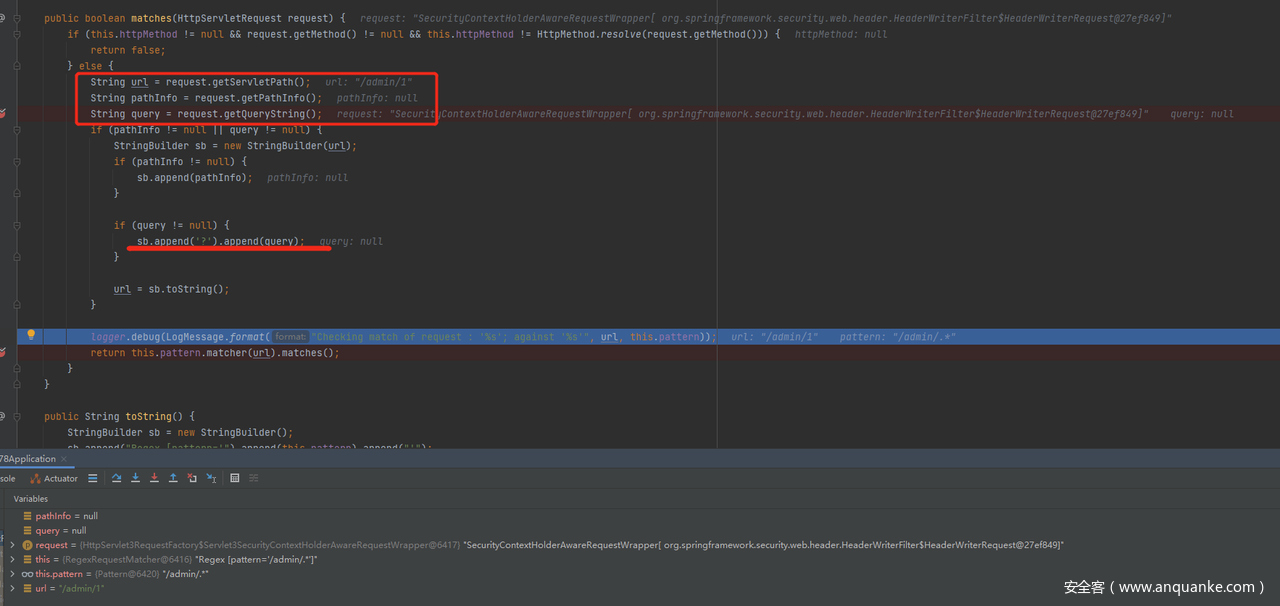The height and width of the screenshot is (606, 1280).
Task: Open the Evaluate Expression calculator icon
Action: [x=235, y=479]
